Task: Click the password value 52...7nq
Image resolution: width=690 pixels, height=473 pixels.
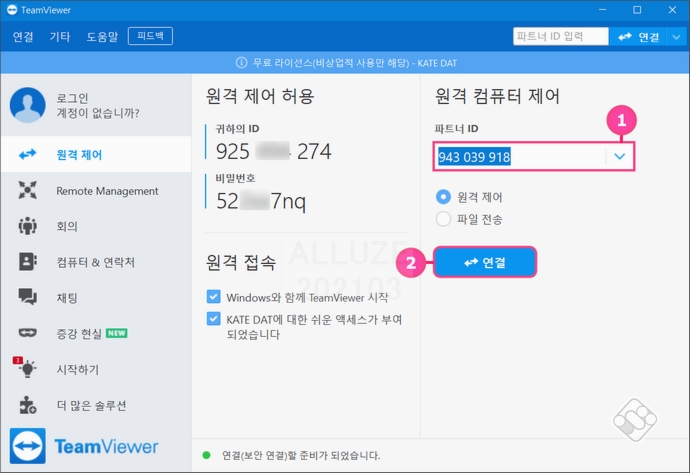Action: coord(261,201)
